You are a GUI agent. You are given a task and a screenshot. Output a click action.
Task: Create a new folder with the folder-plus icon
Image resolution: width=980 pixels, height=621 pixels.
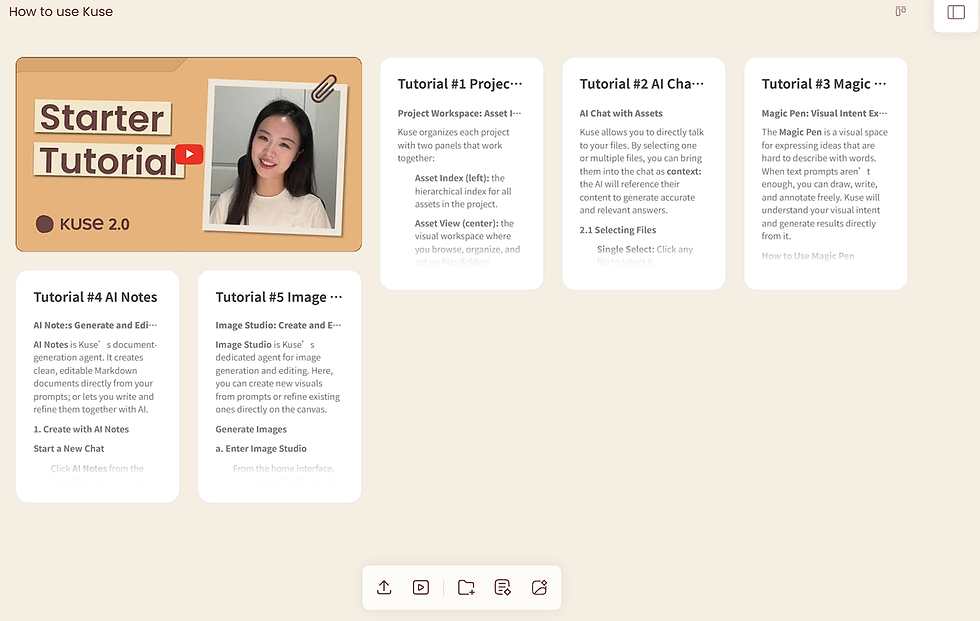click(466, 587)
